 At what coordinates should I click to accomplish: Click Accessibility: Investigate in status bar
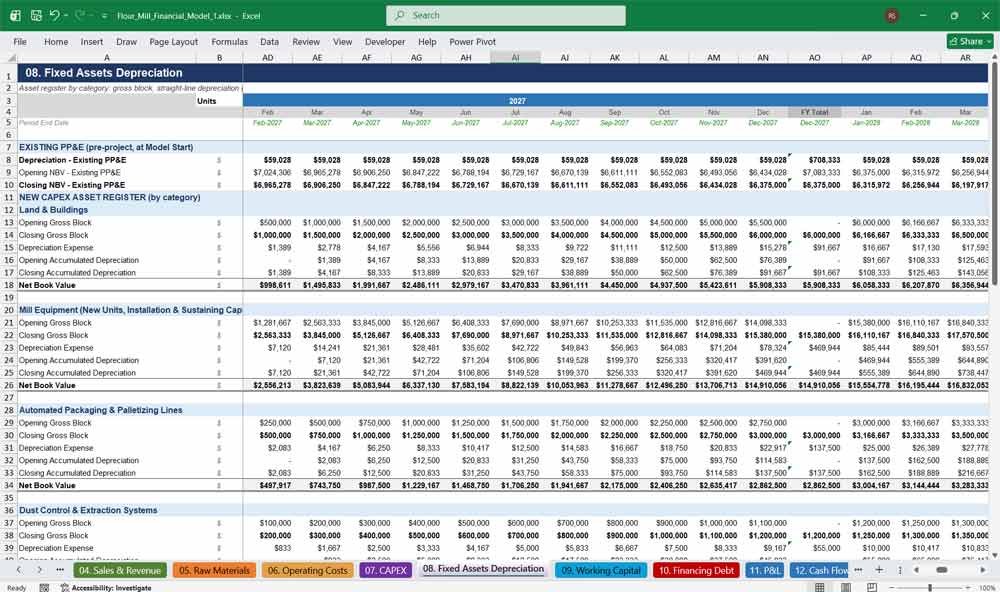click(x=106, y=588)
